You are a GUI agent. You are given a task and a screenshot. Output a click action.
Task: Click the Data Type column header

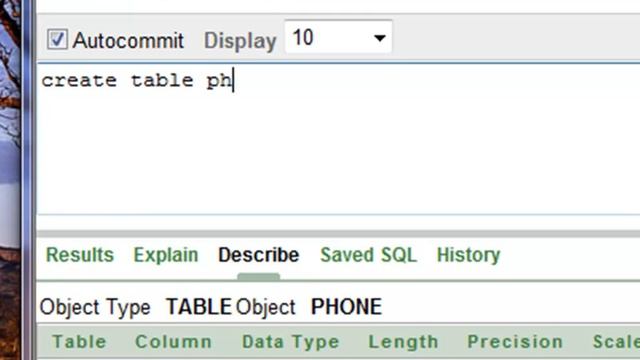point(291,342)
